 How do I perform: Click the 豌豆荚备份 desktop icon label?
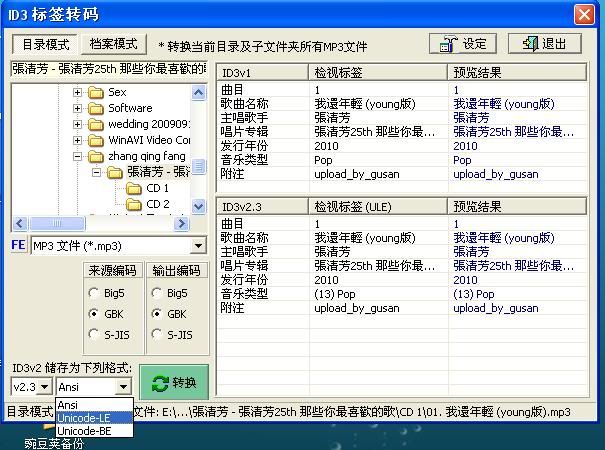[54, 444]
